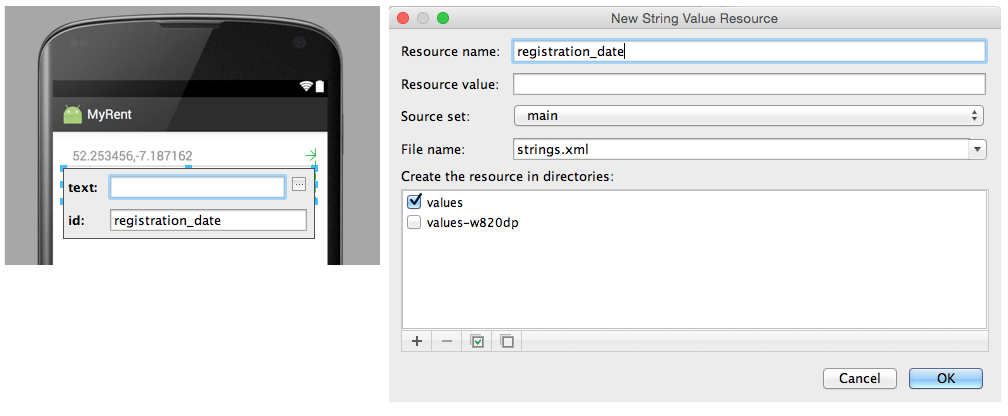Focus the empty Resource value field

click(x=749, y=84)
